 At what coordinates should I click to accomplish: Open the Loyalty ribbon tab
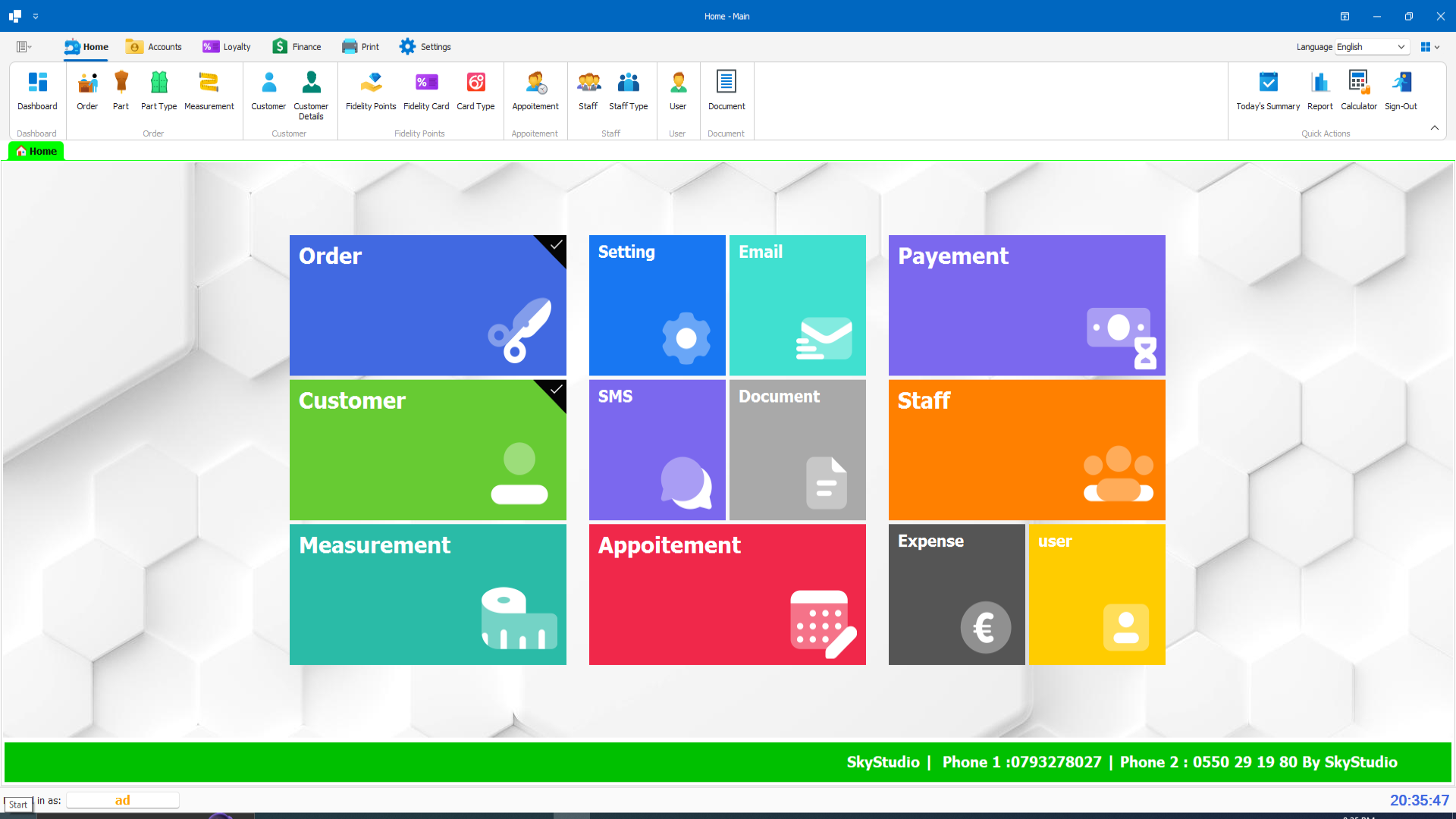tap(226, 47)
